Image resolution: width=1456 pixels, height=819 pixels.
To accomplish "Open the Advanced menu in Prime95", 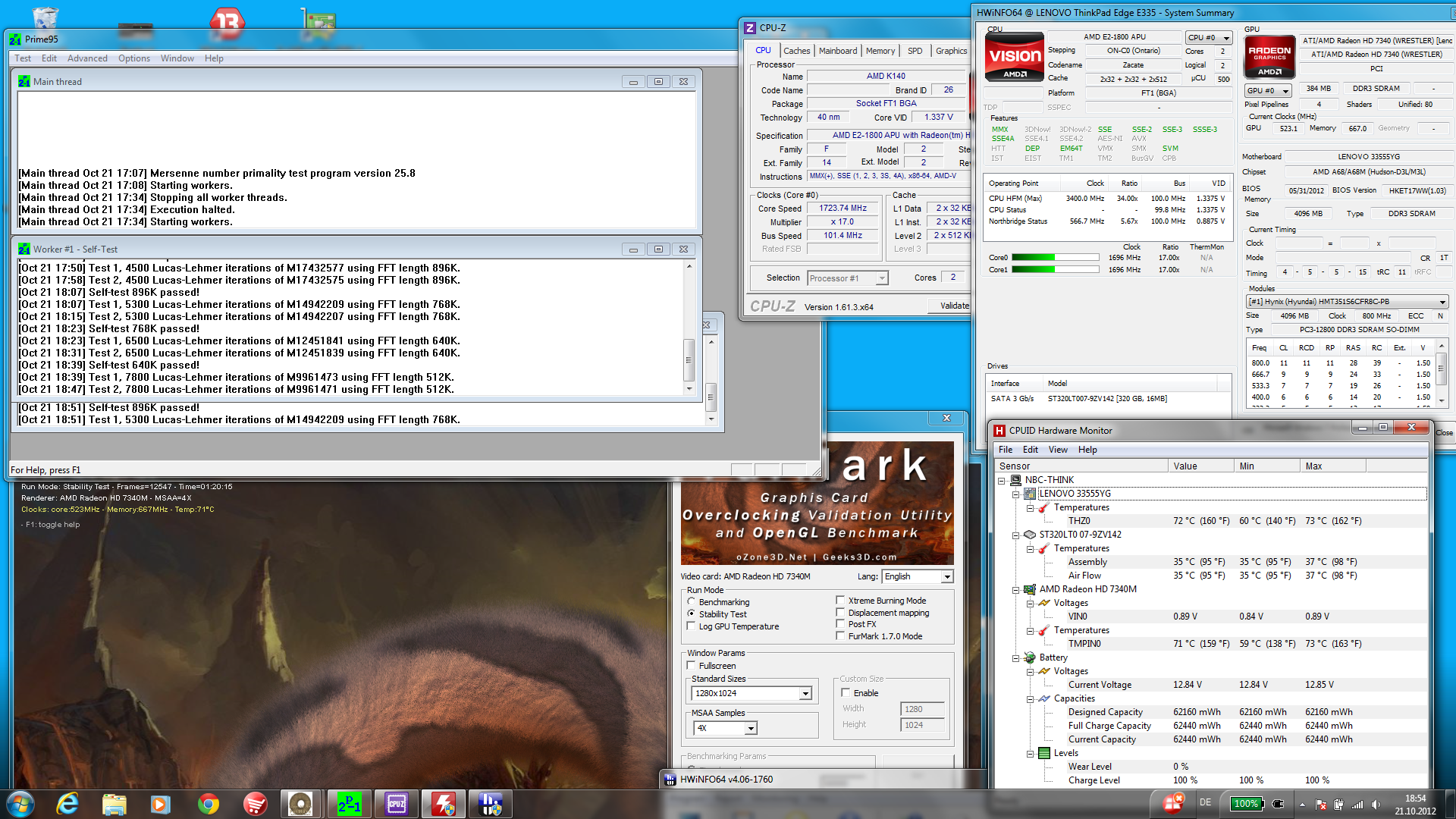I will [x=87, y=58].
